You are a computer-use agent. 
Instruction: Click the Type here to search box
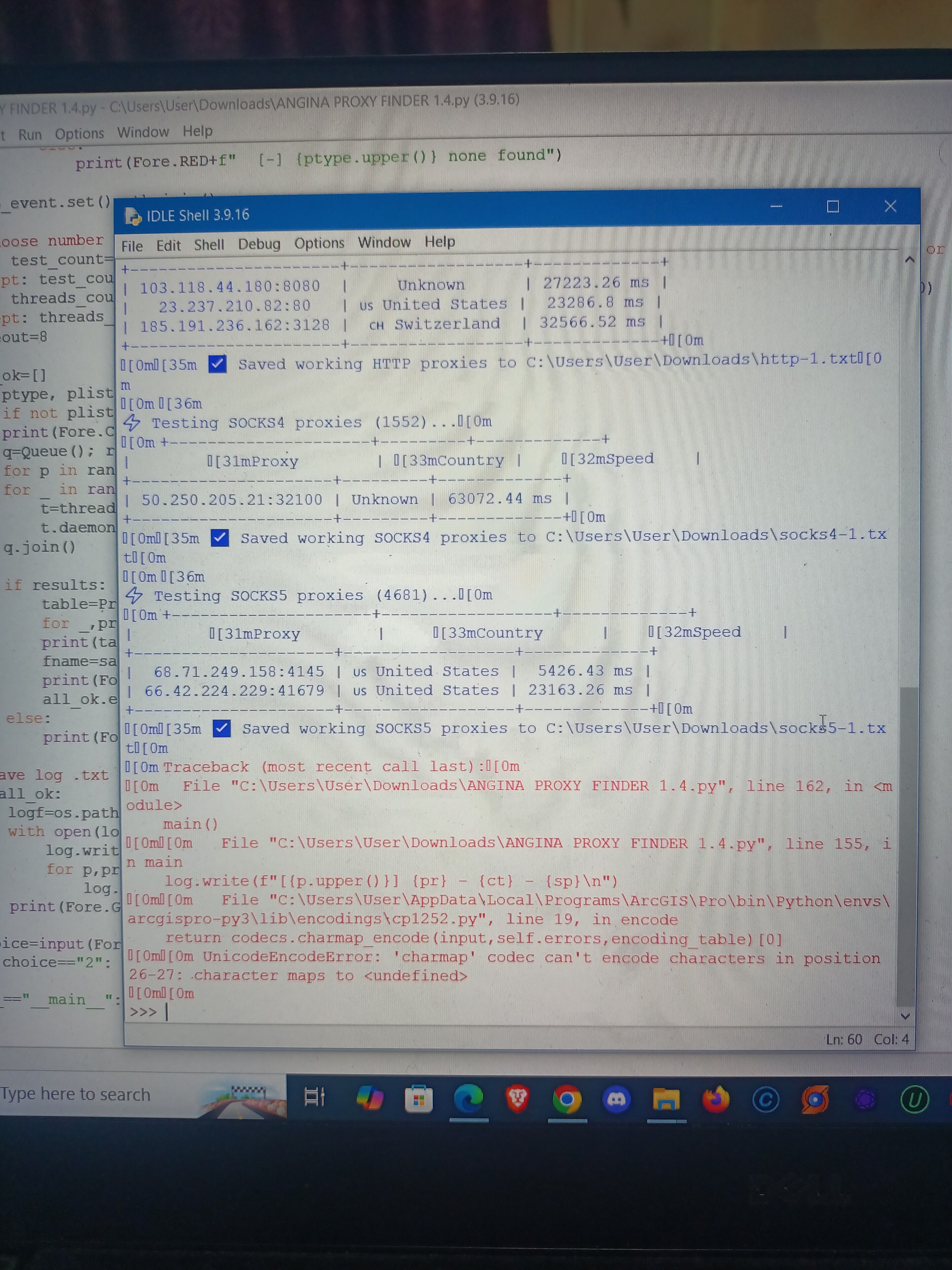(75, 1094)
